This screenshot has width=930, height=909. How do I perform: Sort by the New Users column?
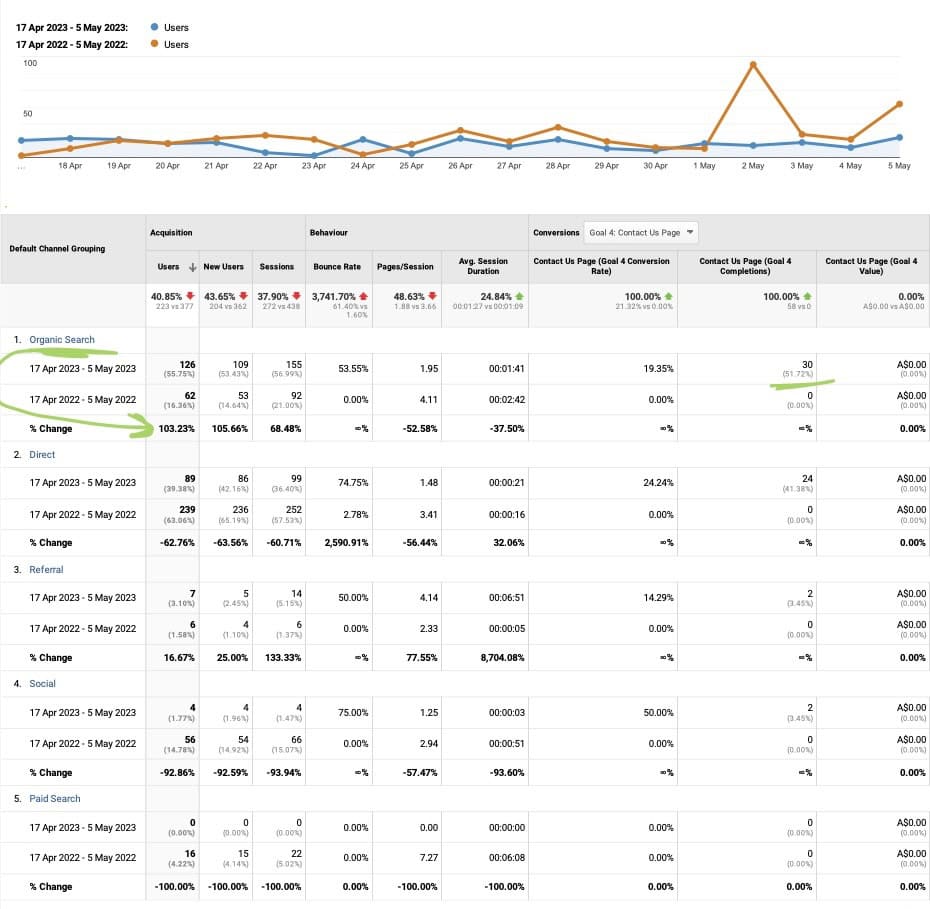click(224, 267)
